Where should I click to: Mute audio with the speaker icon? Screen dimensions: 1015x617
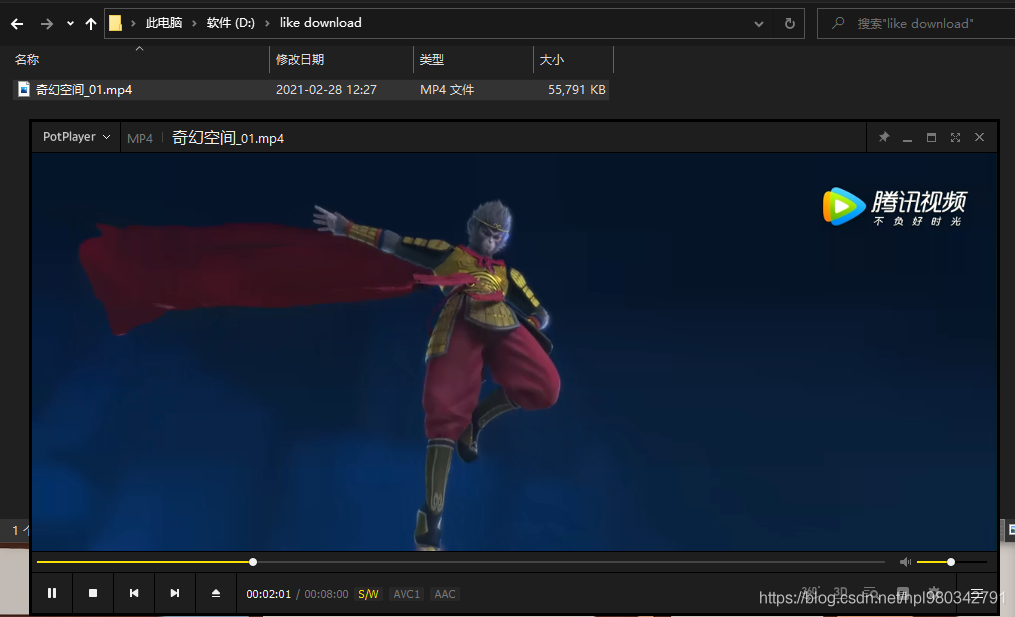pos(905,562)
